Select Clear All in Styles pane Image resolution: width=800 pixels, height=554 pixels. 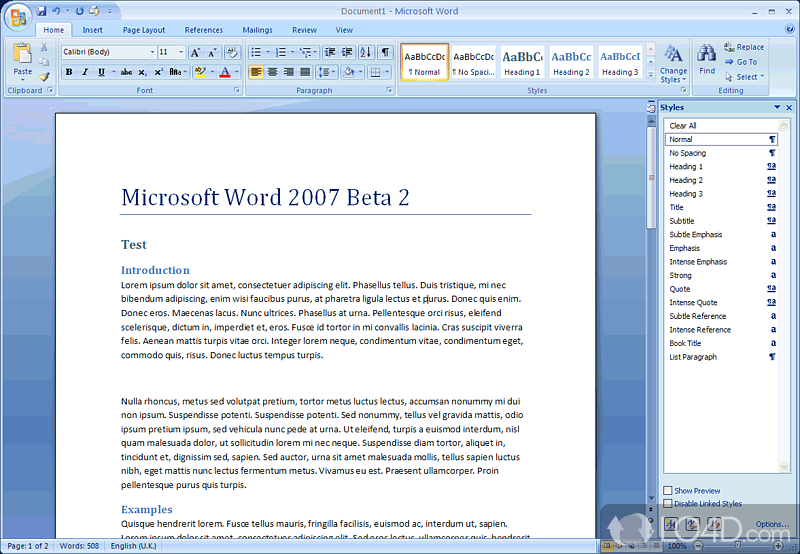720,125
